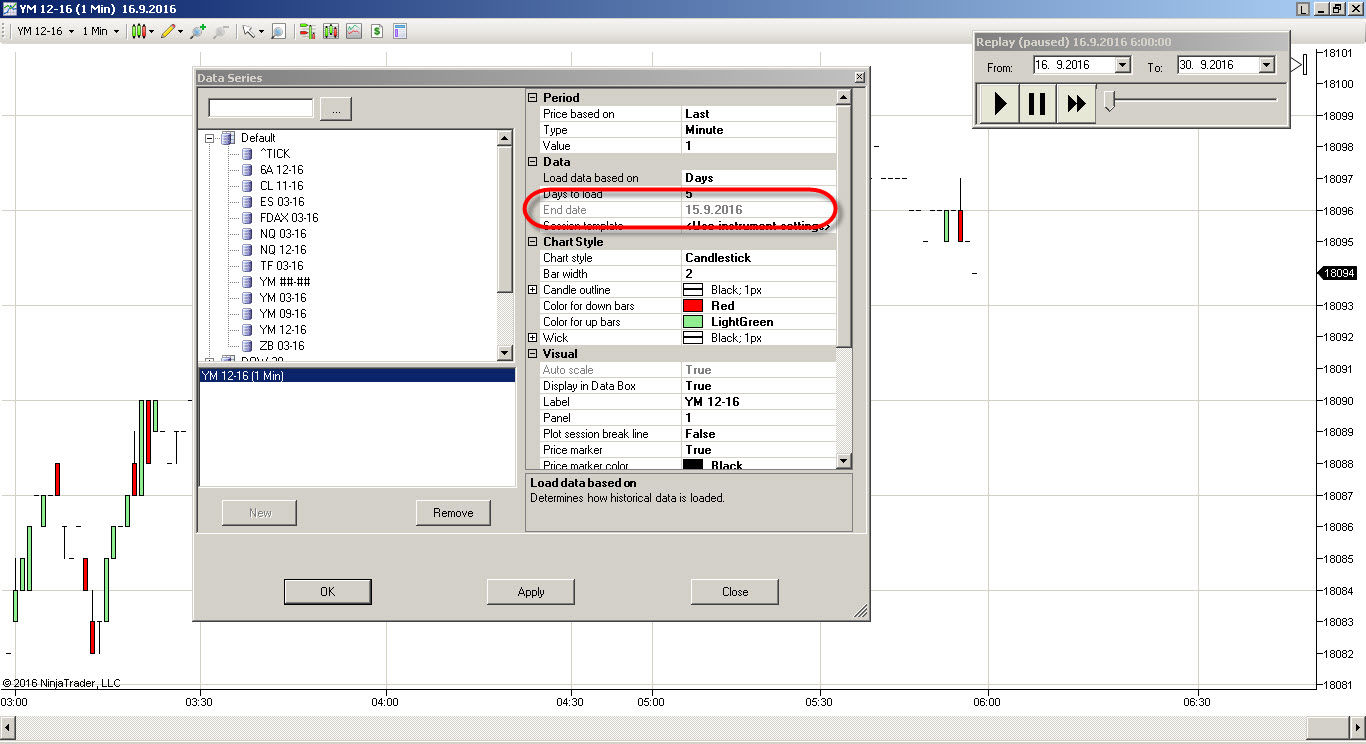The height and width of the screenshot is (744, 1366).
Task: Select YM ##-## instrument
Action: (x=285, y=282)
